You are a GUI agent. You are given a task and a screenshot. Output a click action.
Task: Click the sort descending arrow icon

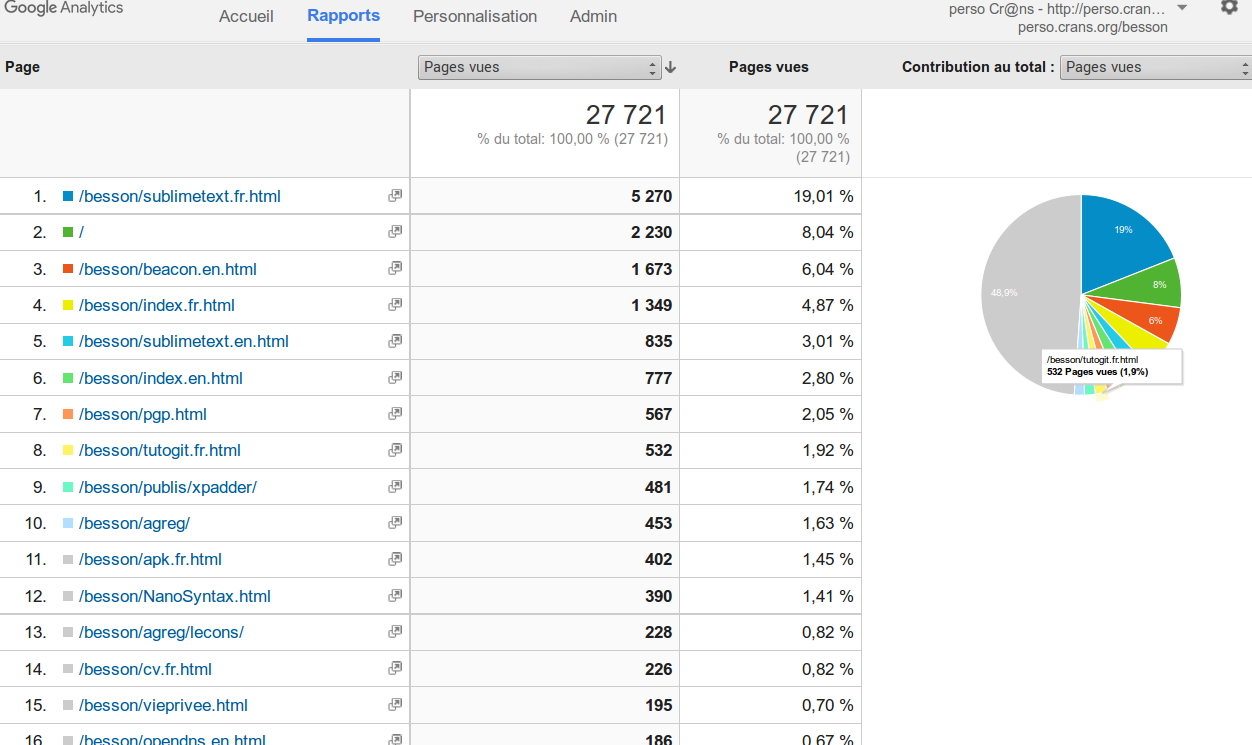point(671,68)
